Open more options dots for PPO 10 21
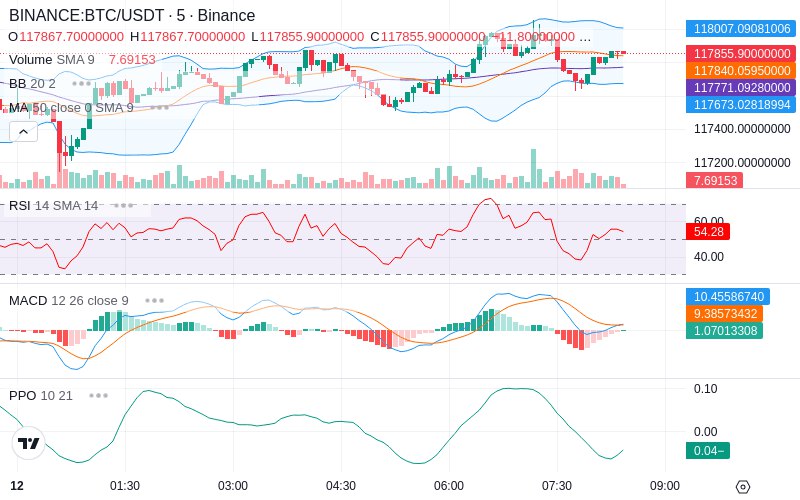Screen dimensions: 800x500 tap(98, 395)
